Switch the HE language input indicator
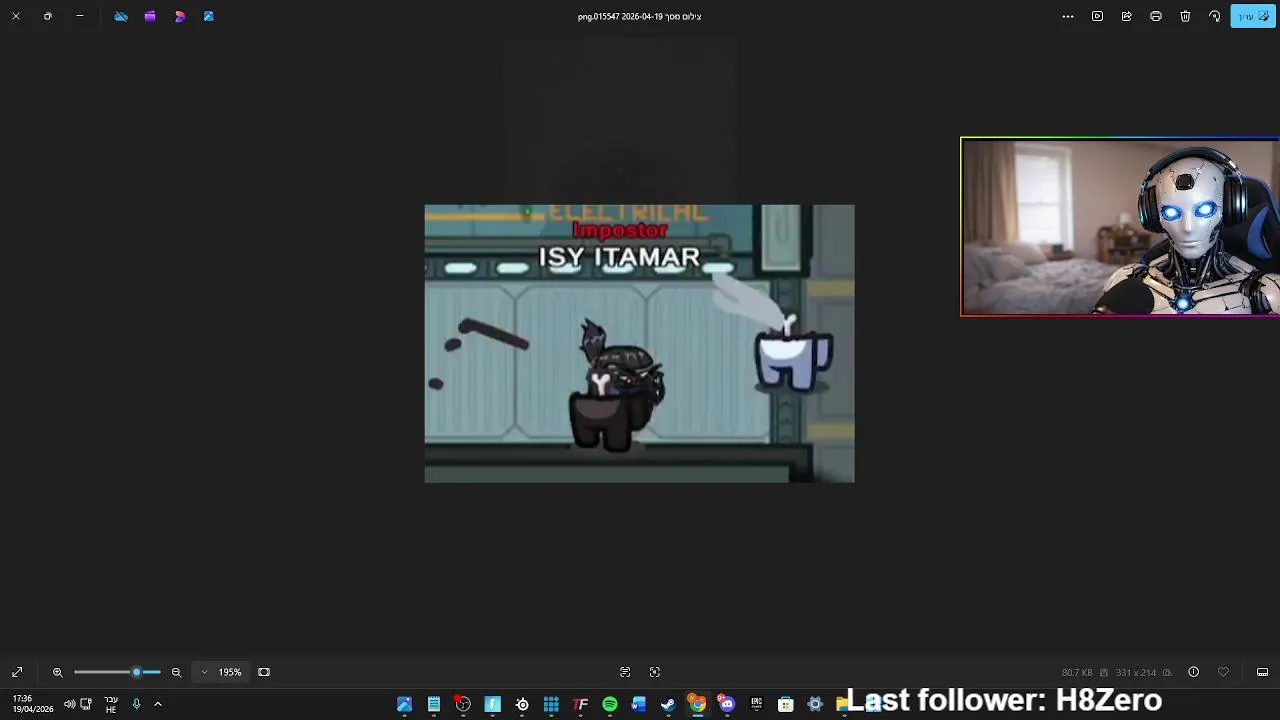Image resolution: width=1280 pixels, height=720 pixels. [x=111, y=704]
